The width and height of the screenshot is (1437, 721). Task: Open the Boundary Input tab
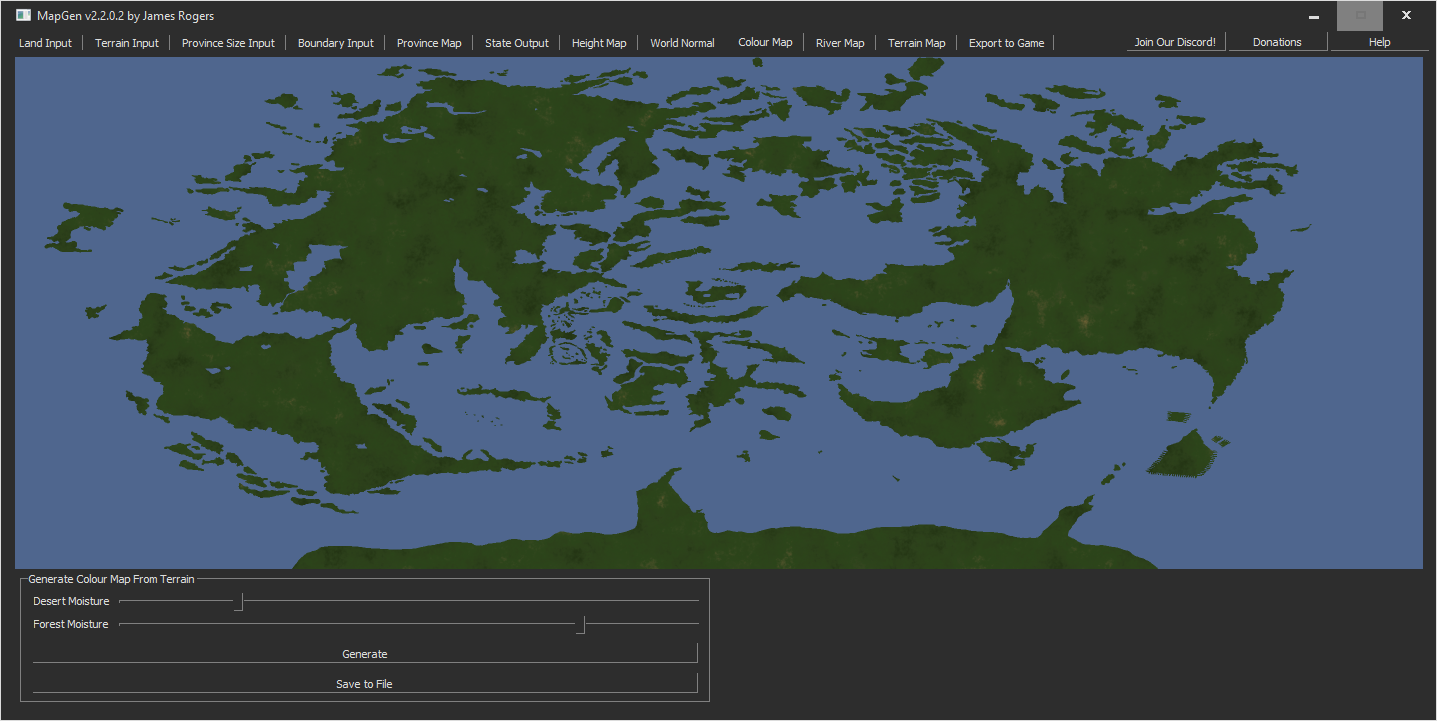[336, 43]
